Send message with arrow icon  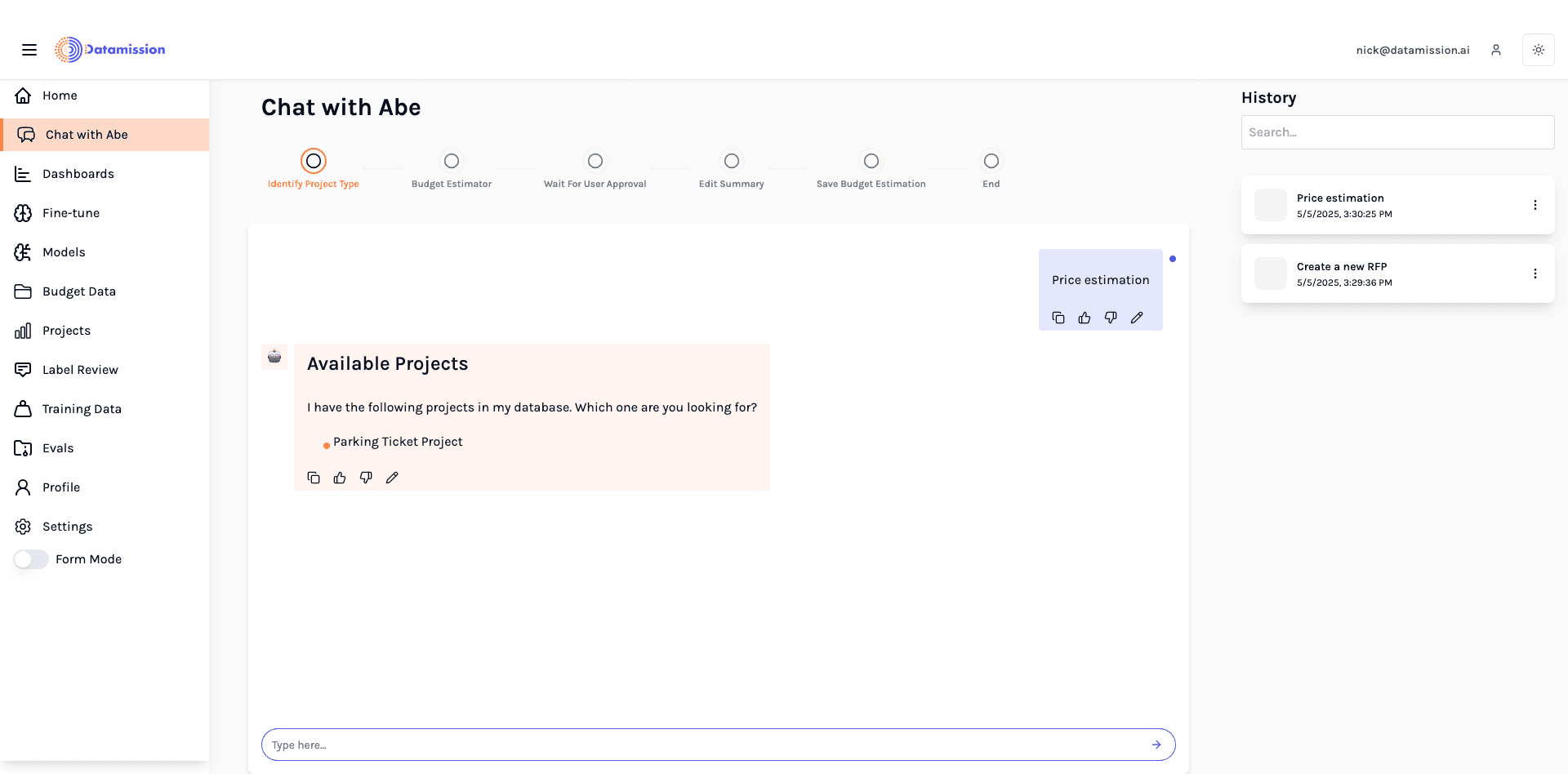click(1156, 745)
